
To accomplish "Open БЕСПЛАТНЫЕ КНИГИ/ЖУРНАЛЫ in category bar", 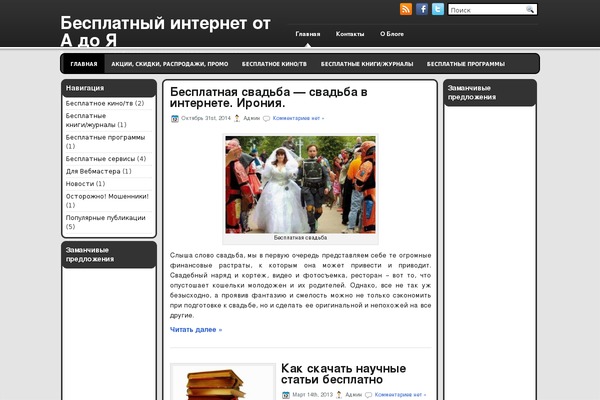I will click(x=367, y=64).
